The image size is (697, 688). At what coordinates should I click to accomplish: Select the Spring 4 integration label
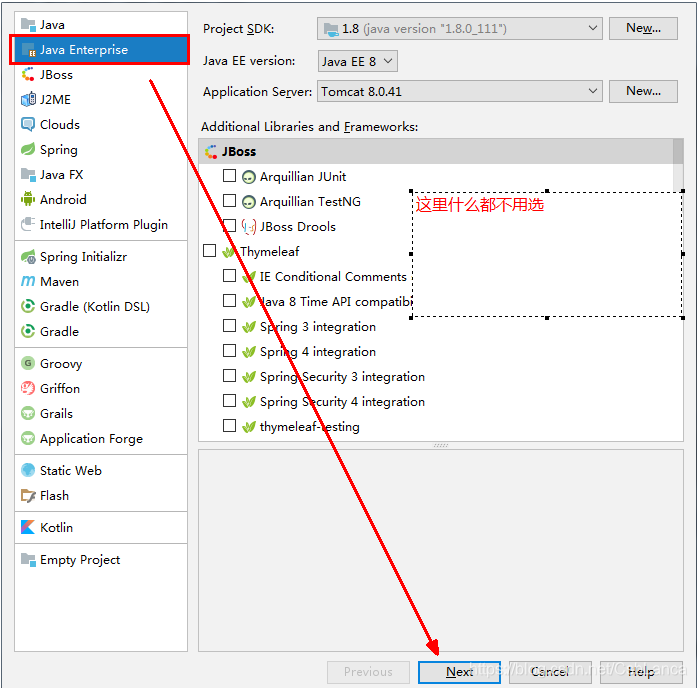coord(318,352)
